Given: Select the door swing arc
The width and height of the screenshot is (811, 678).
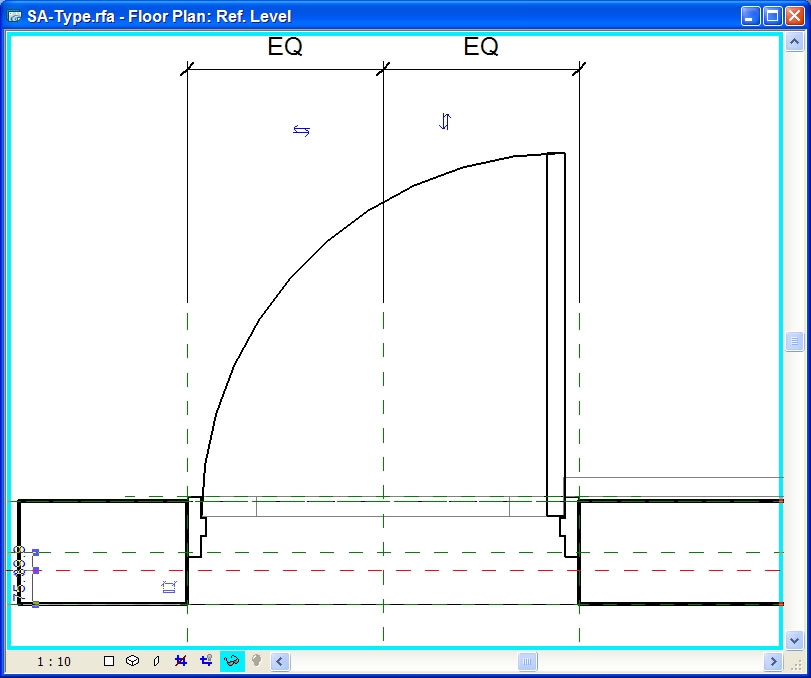Looking at the screenshot, I should click(x=329, y=240).
